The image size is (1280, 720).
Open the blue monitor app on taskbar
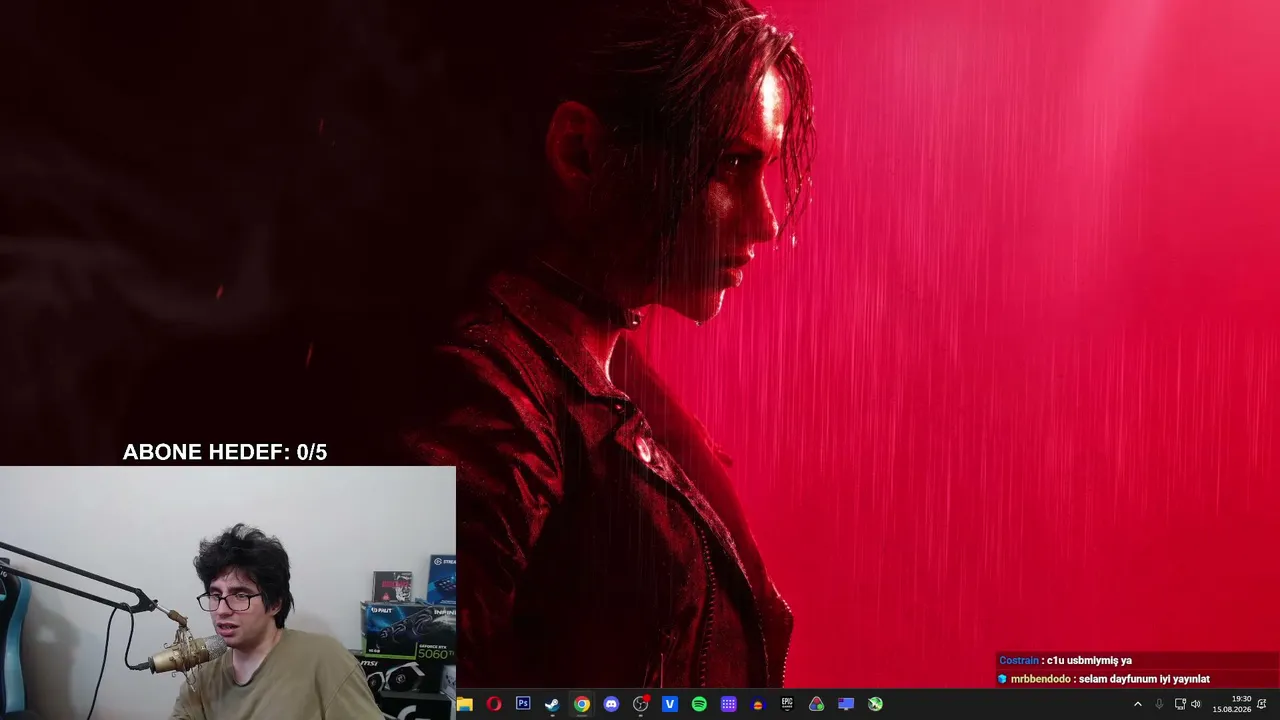pyautogui.click(x=846, y=704)
